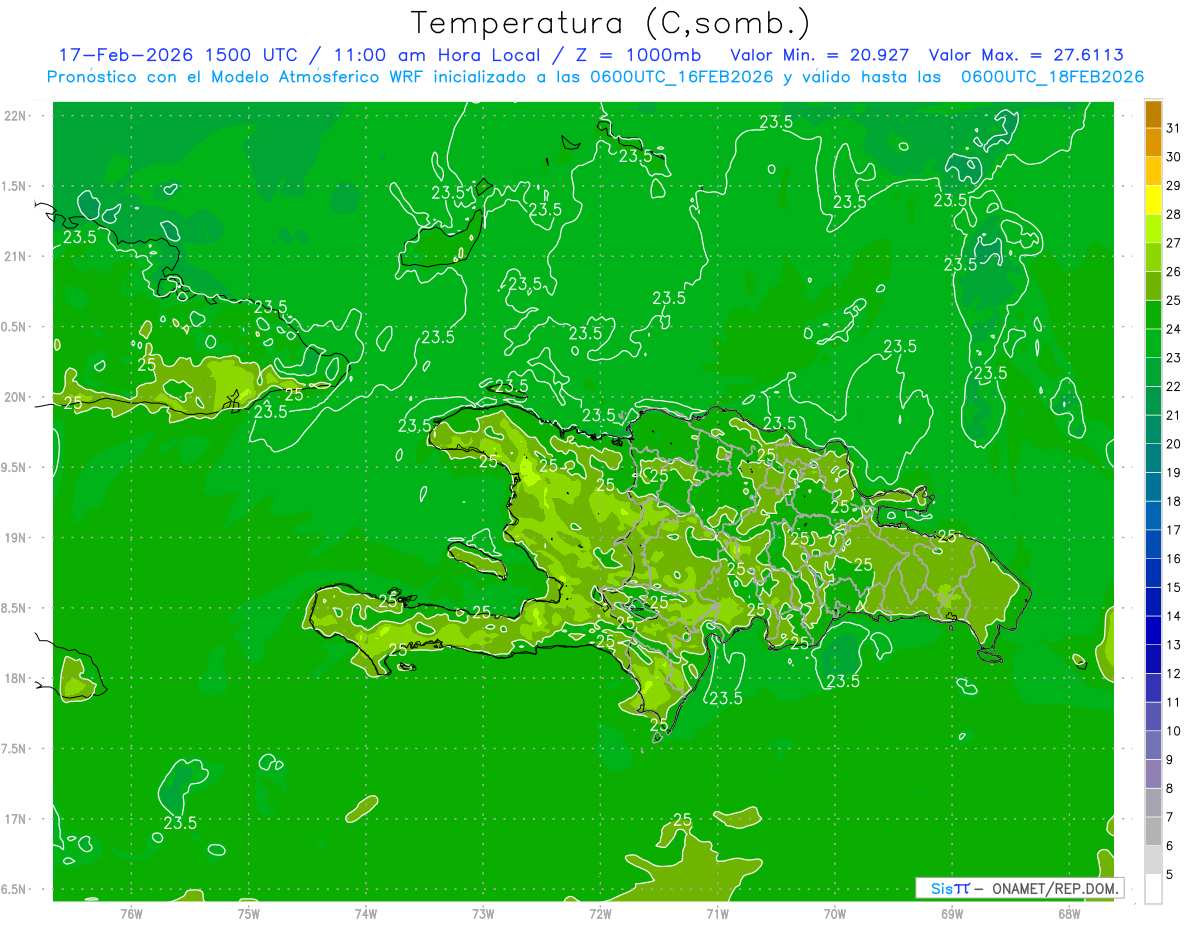Click the "8" color scale value
This screenshot has height=927, width=1200.
(x=1170, y=789)
